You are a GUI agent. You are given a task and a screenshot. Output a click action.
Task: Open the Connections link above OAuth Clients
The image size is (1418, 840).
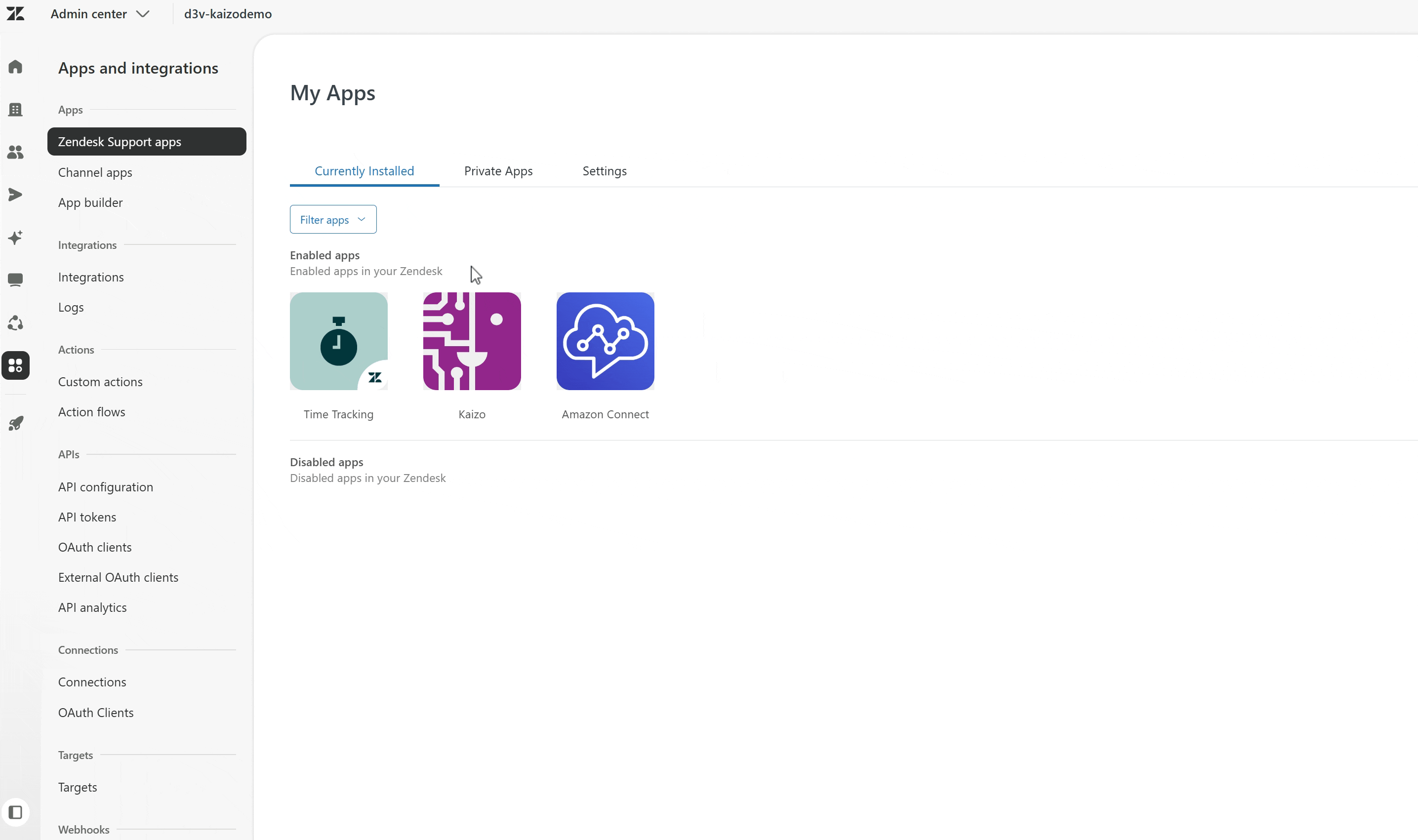coord(92,682)
